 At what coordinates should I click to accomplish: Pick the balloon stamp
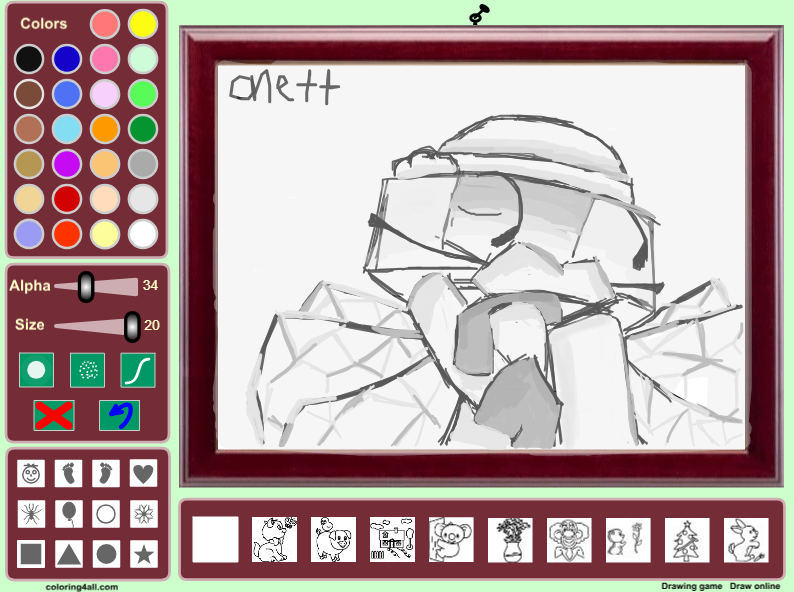click(x=68, y=514)
